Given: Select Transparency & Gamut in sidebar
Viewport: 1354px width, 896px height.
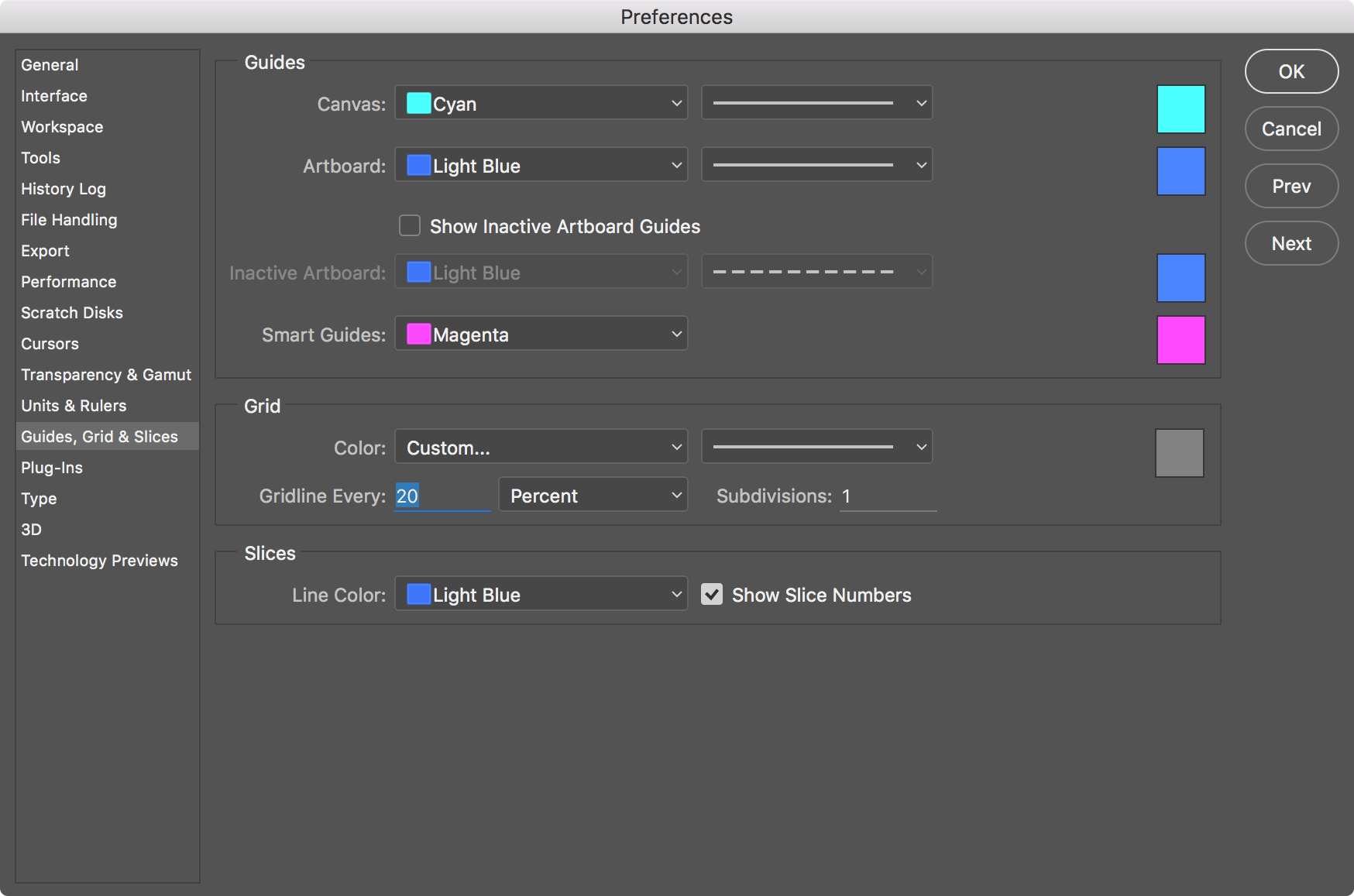Looking at the screenshot, I should pyautogui.click(x=106, y=375).
